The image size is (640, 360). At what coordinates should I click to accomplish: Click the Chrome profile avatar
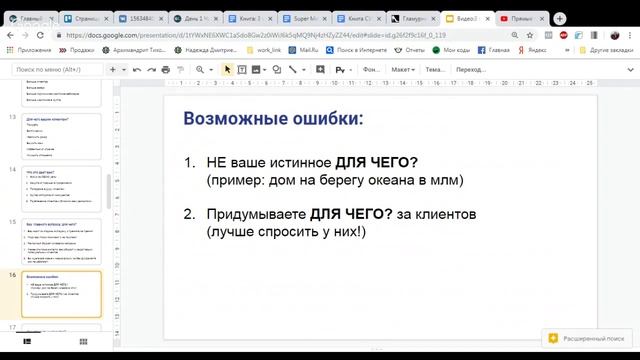pyautogui.click(x=615, y=36)
